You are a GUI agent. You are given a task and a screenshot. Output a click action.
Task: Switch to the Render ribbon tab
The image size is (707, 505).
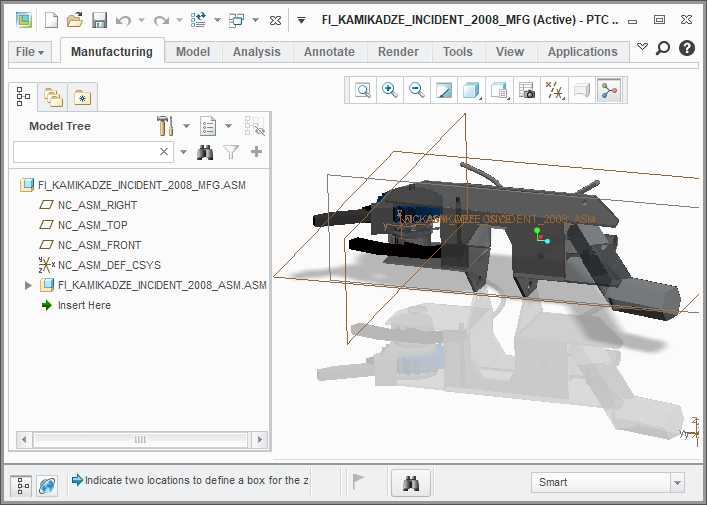pyautogui.click(x=398, y=52)
